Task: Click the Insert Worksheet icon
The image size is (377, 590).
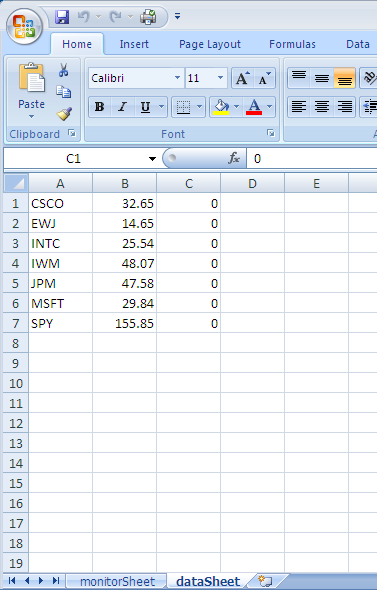Action: (266, 581)
